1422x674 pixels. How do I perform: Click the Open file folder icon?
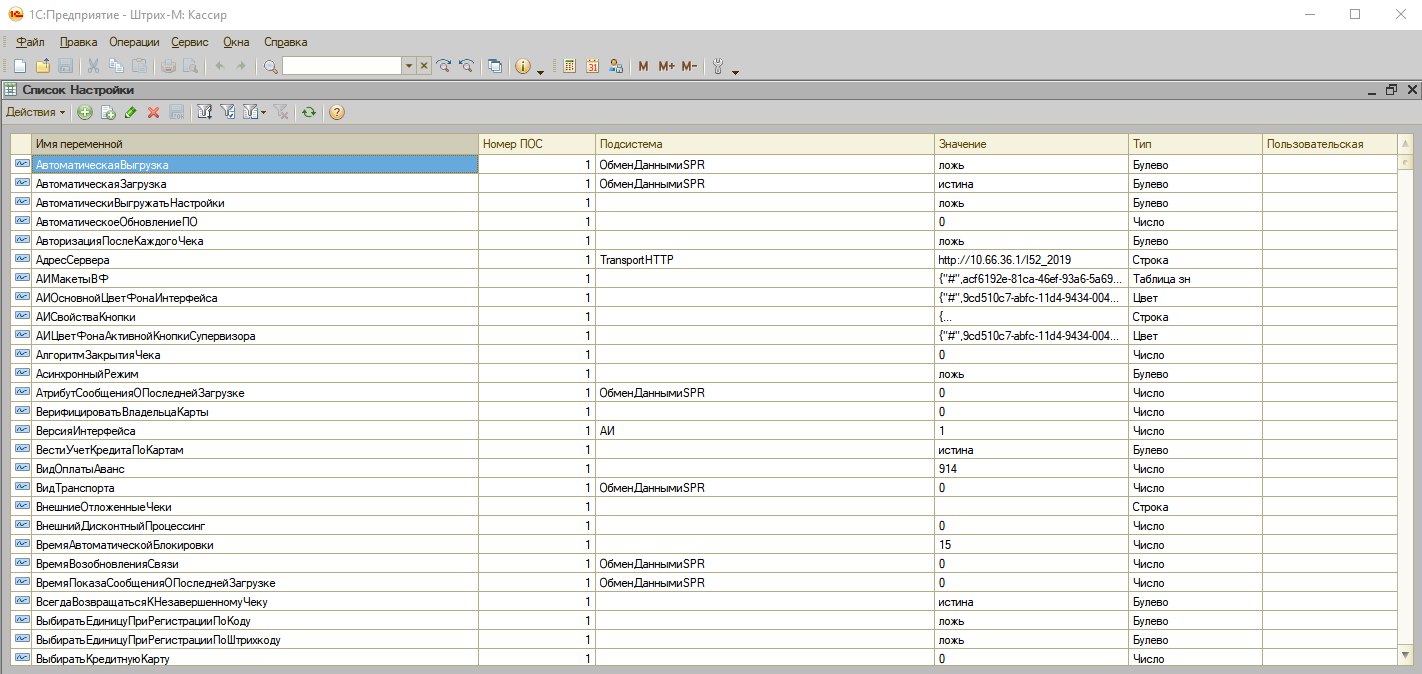43,66
